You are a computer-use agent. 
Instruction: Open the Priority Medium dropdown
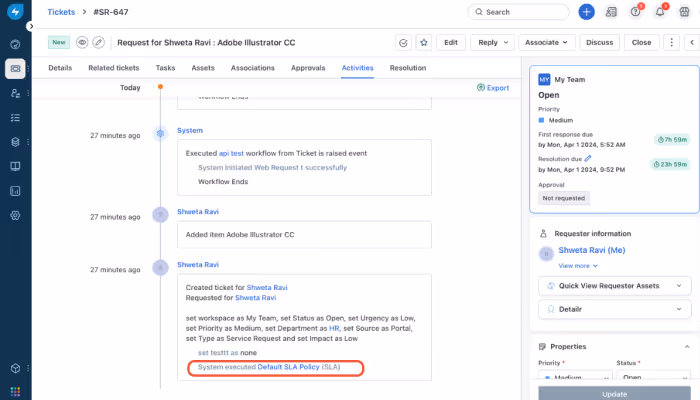coord(575,377)
